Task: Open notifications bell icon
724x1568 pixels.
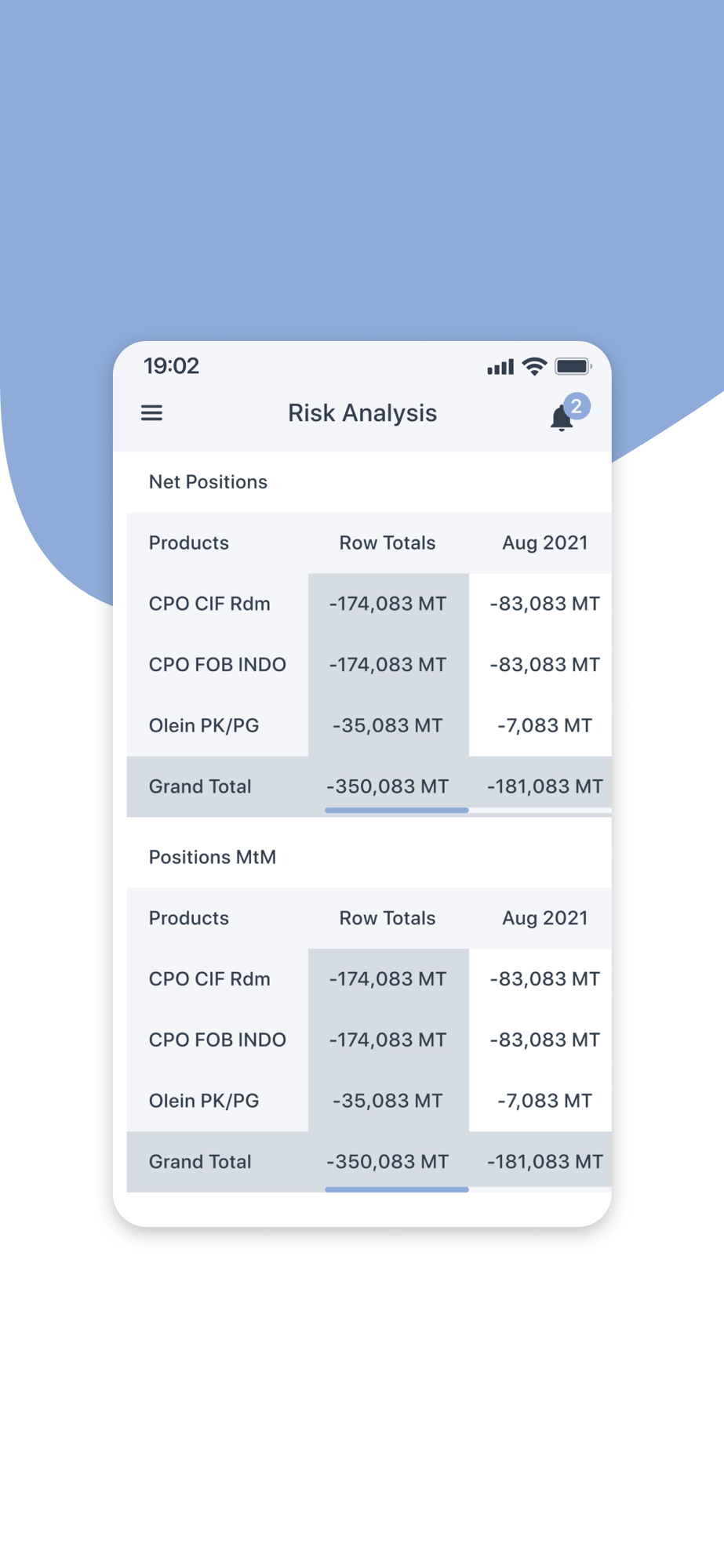Action: click(x=561, y=418)
